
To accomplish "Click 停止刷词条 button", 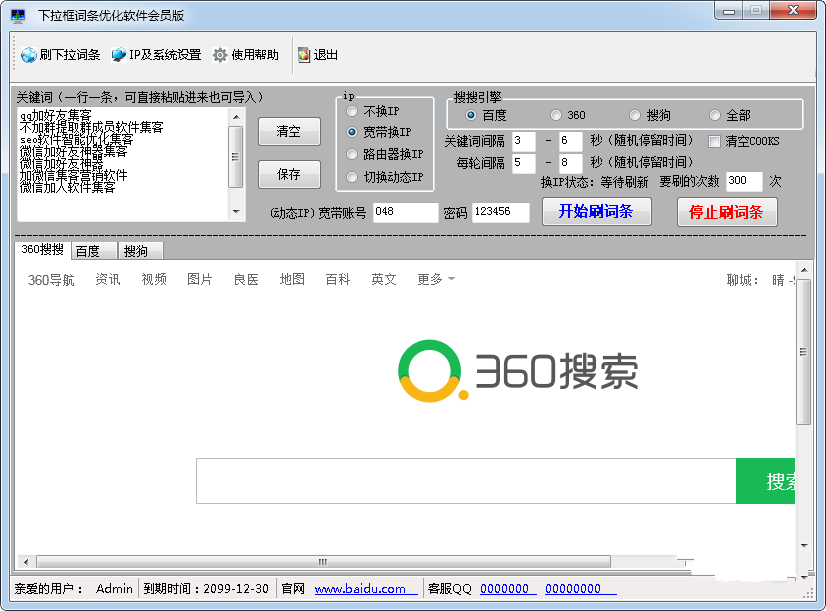I will pyautogui.click(x=727, y=212).
